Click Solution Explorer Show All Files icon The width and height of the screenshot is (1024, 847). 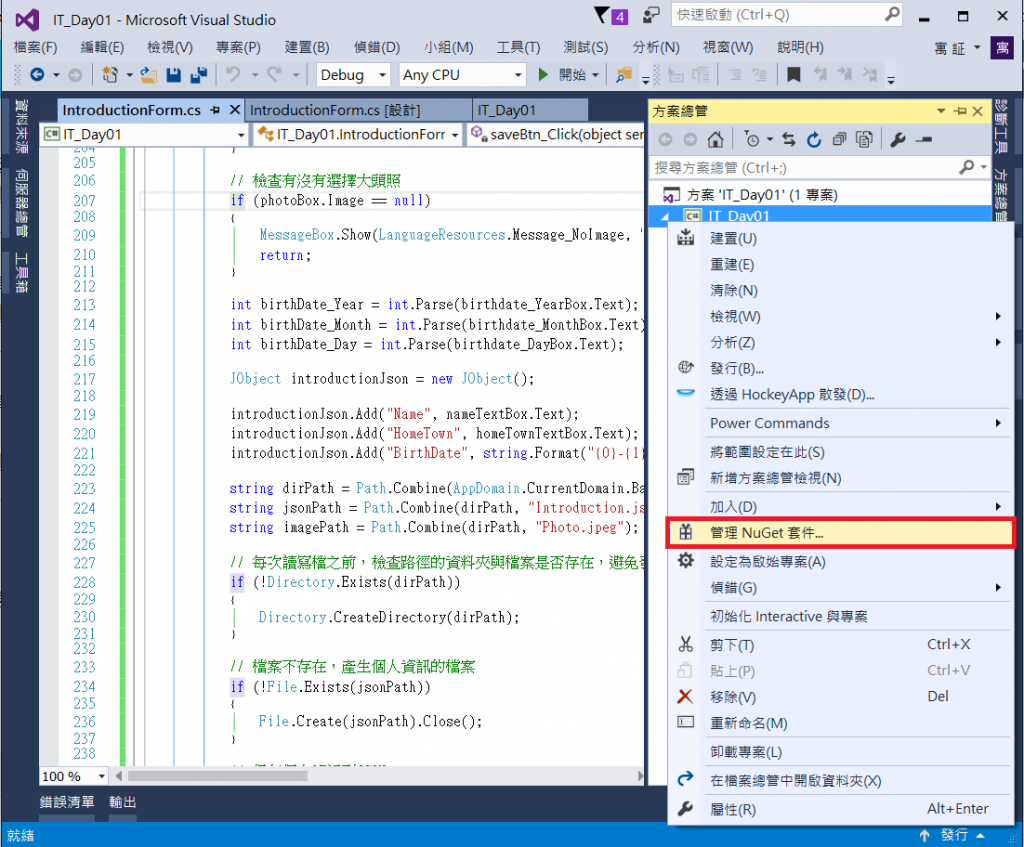[x=864, y=139]
